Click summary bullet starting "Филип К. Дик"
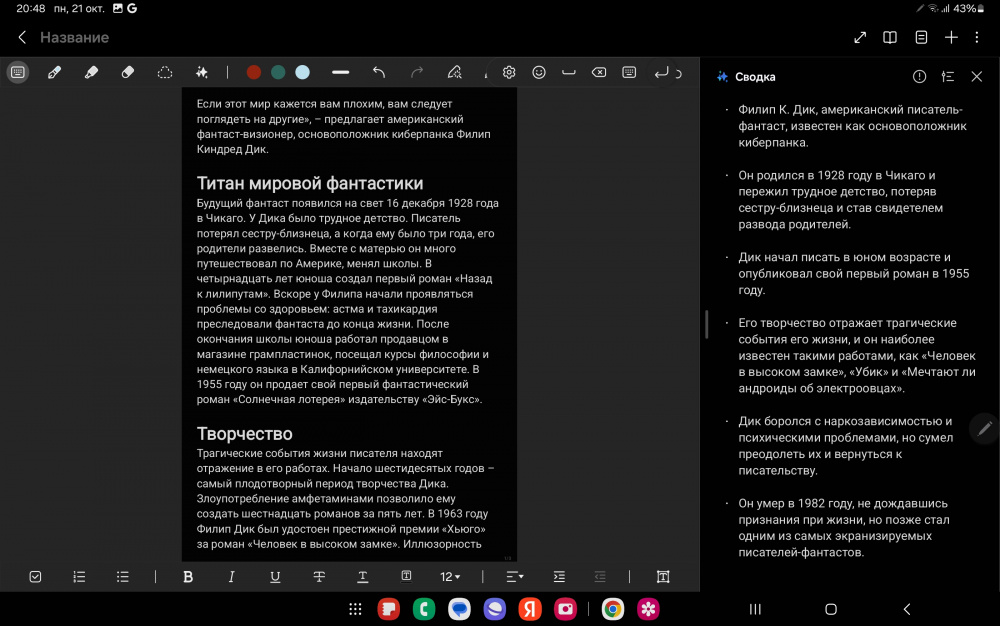The width and height of the screenshot is (1000, 626). tap(853, 126)
